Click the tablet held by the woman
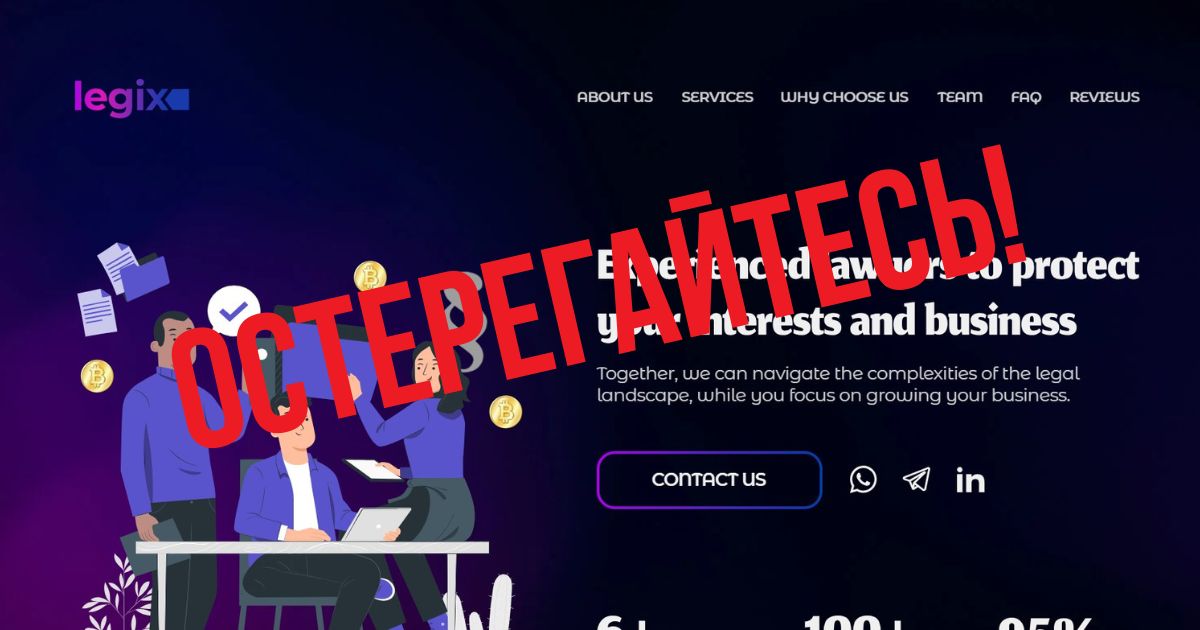The height and width of the screenshot is (630, 1200). click(x=374, y=469)
